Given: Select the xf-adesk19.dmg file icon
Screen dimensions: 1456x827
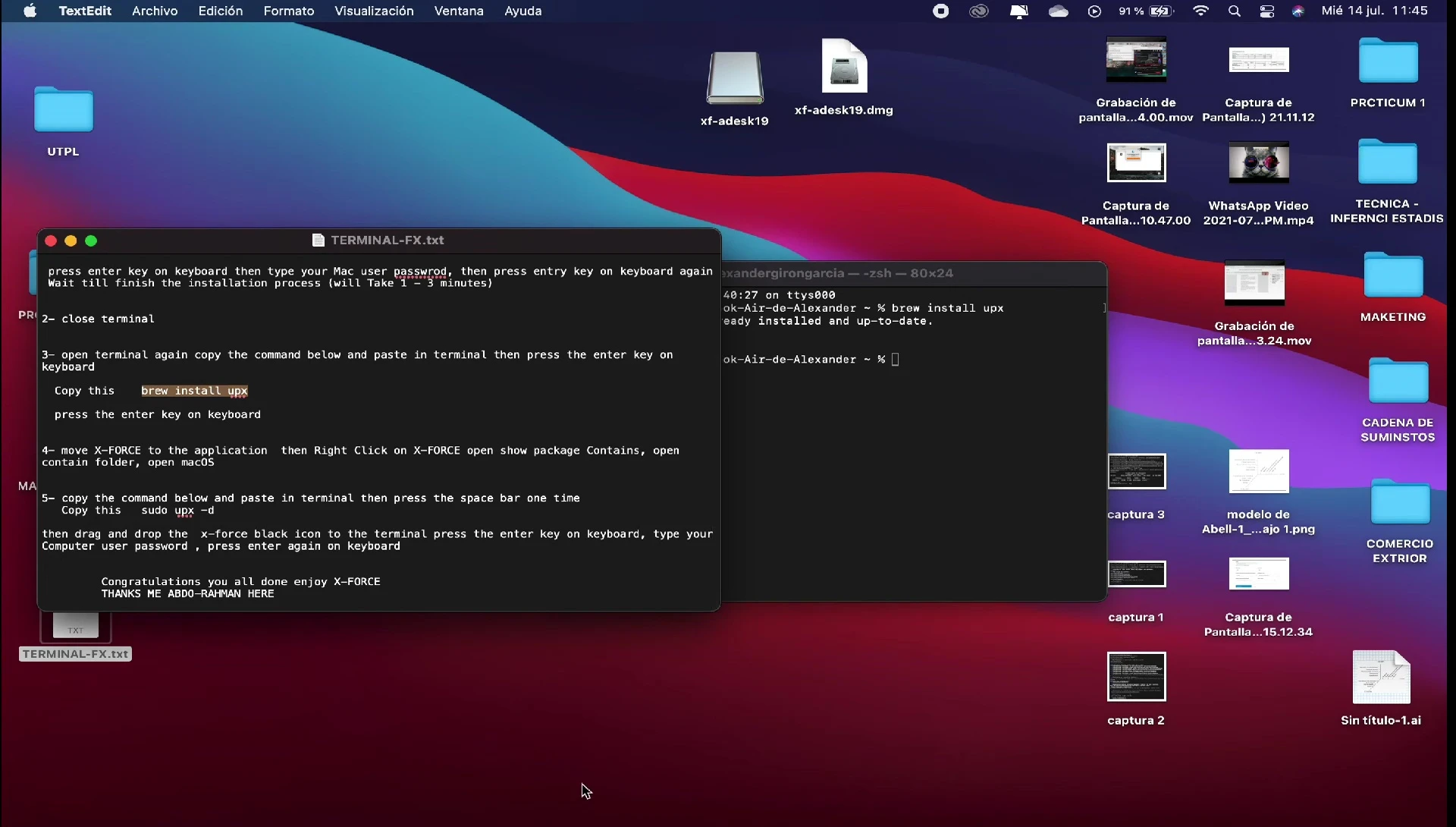Looking at the screenshot, I should point(844,66).
